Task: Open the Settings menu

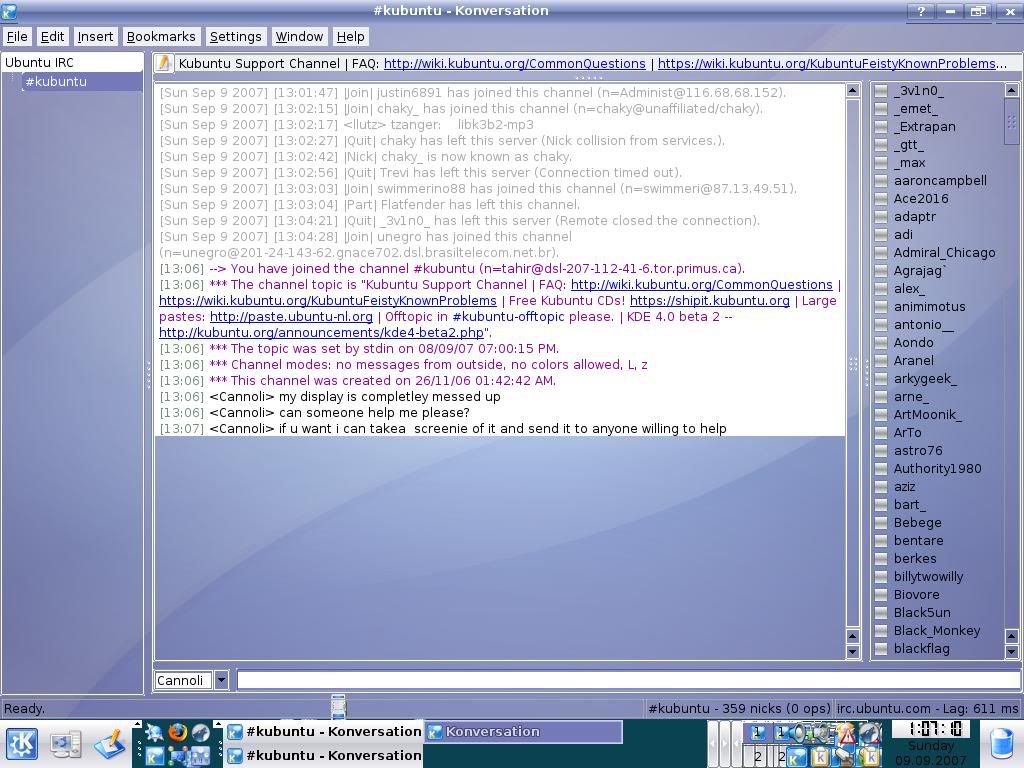Action: [x=235, y=37]
